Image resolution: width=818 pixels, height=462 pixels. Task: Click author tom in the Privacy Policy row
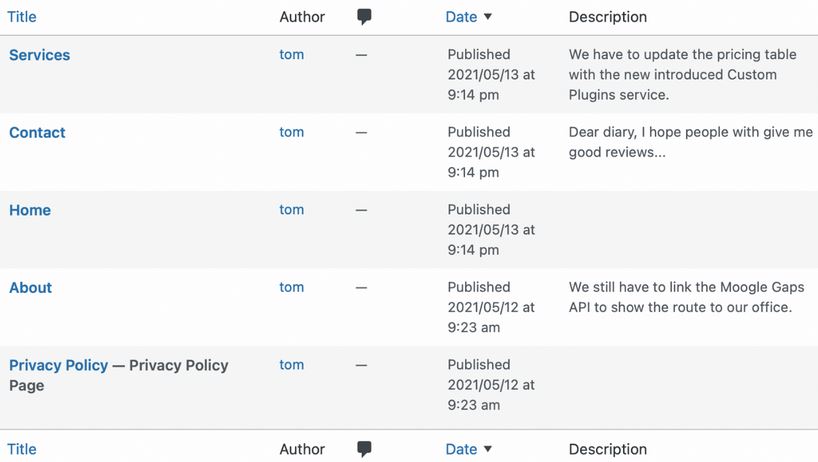click(x=292, y=364)
